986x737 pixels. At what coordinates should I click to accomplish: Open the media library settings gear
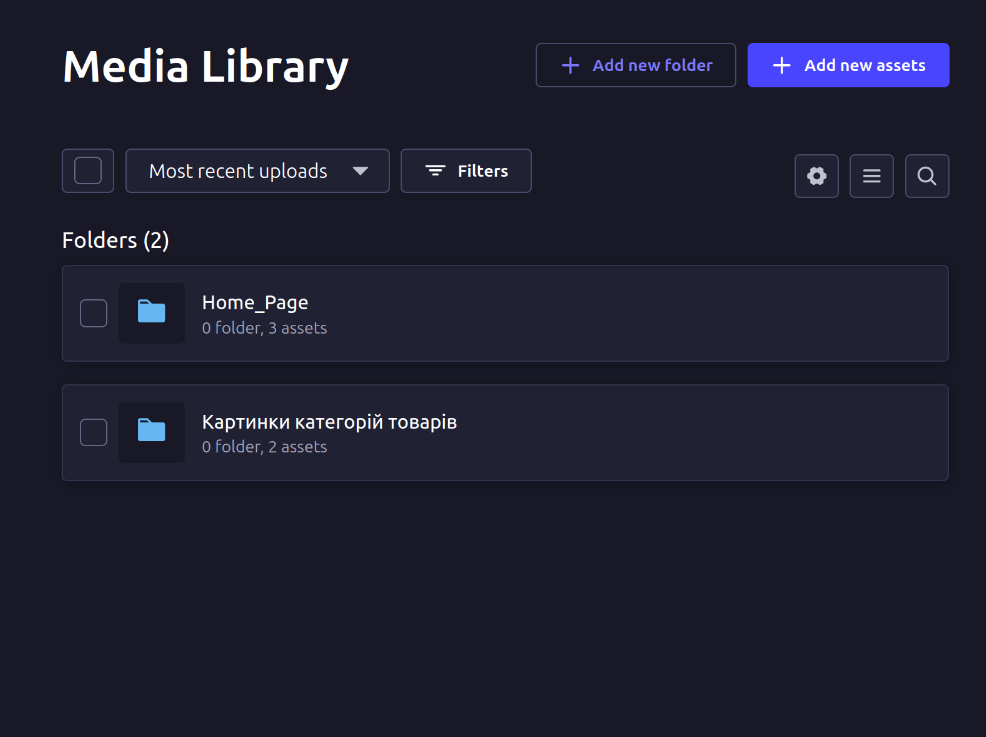pos(817,176)
